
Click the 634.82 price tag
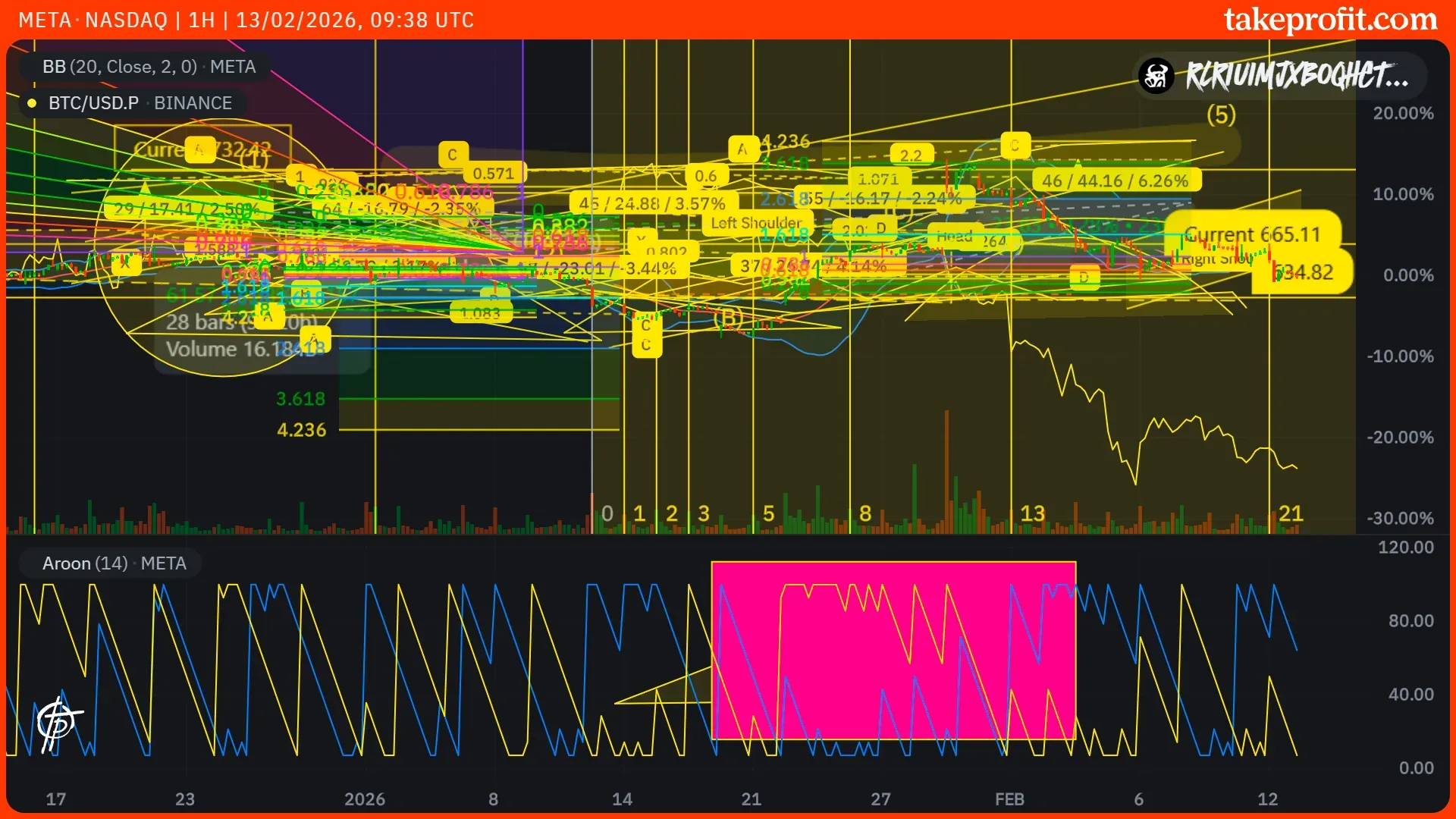(x=1306, y=272)
